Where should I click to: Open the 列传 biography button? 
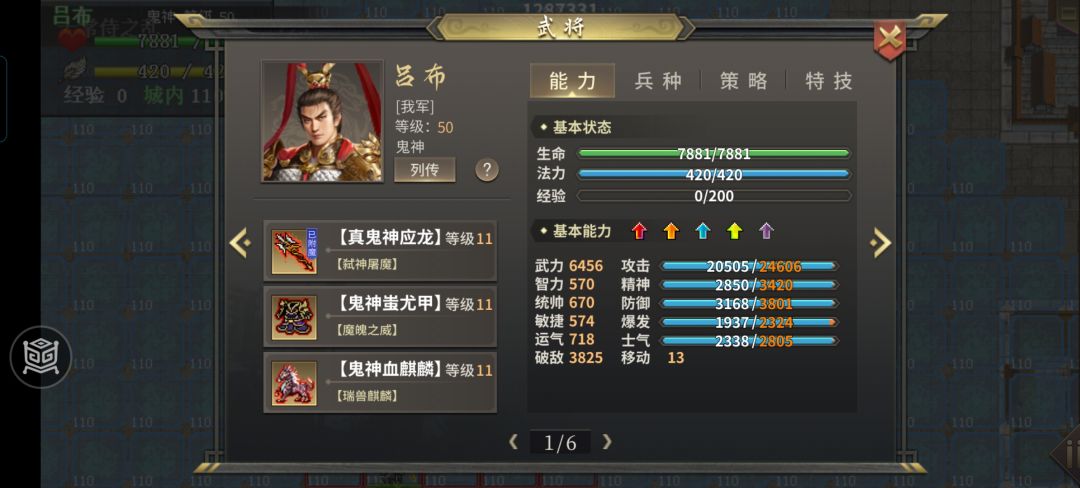point(424,170)
